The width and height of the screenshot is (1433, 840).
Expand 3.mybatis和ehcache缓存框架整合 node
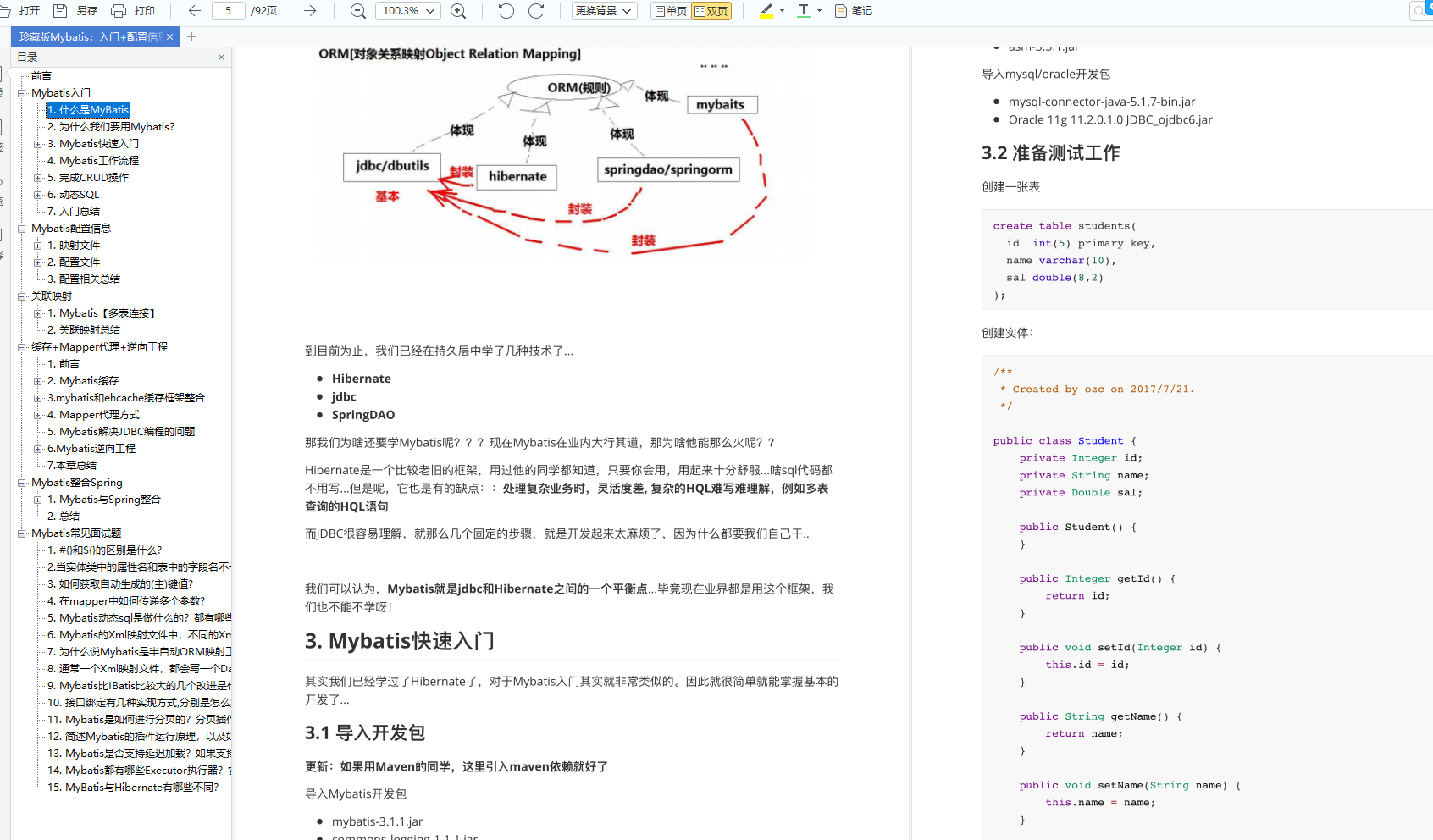(37, 398)
